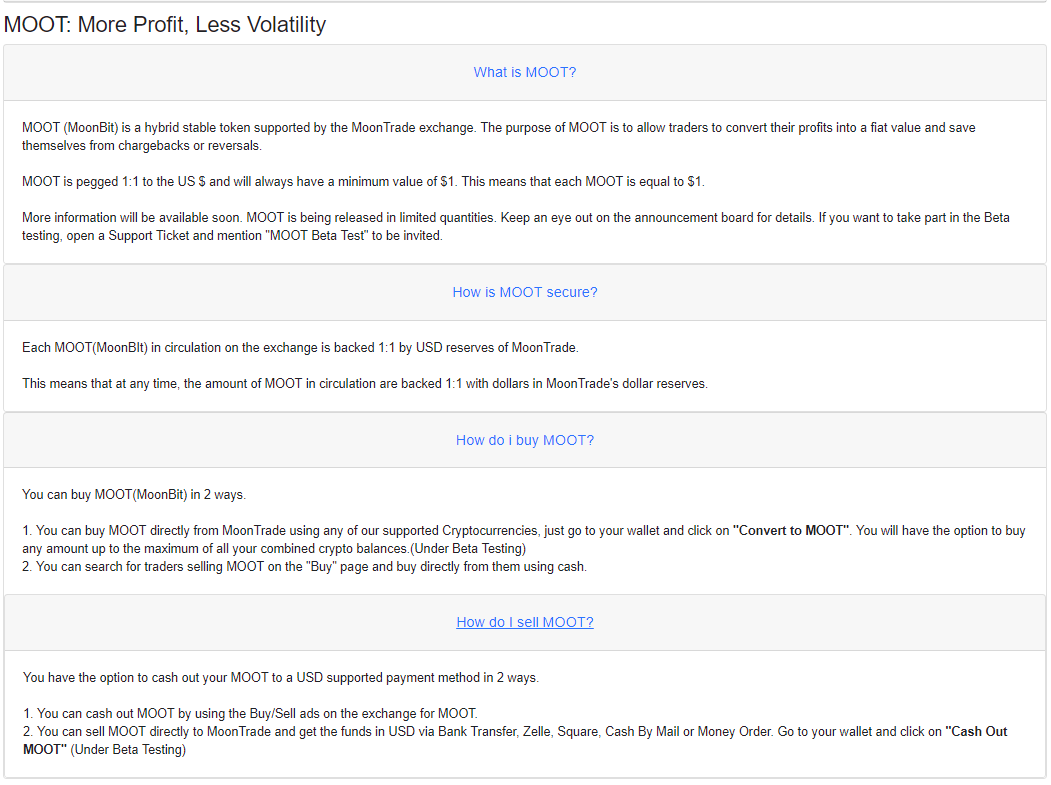Screen dimensions: 1051x785
Task: Collapse the "How do i buy MOOT?" section
Action: [x=524, y=440]
